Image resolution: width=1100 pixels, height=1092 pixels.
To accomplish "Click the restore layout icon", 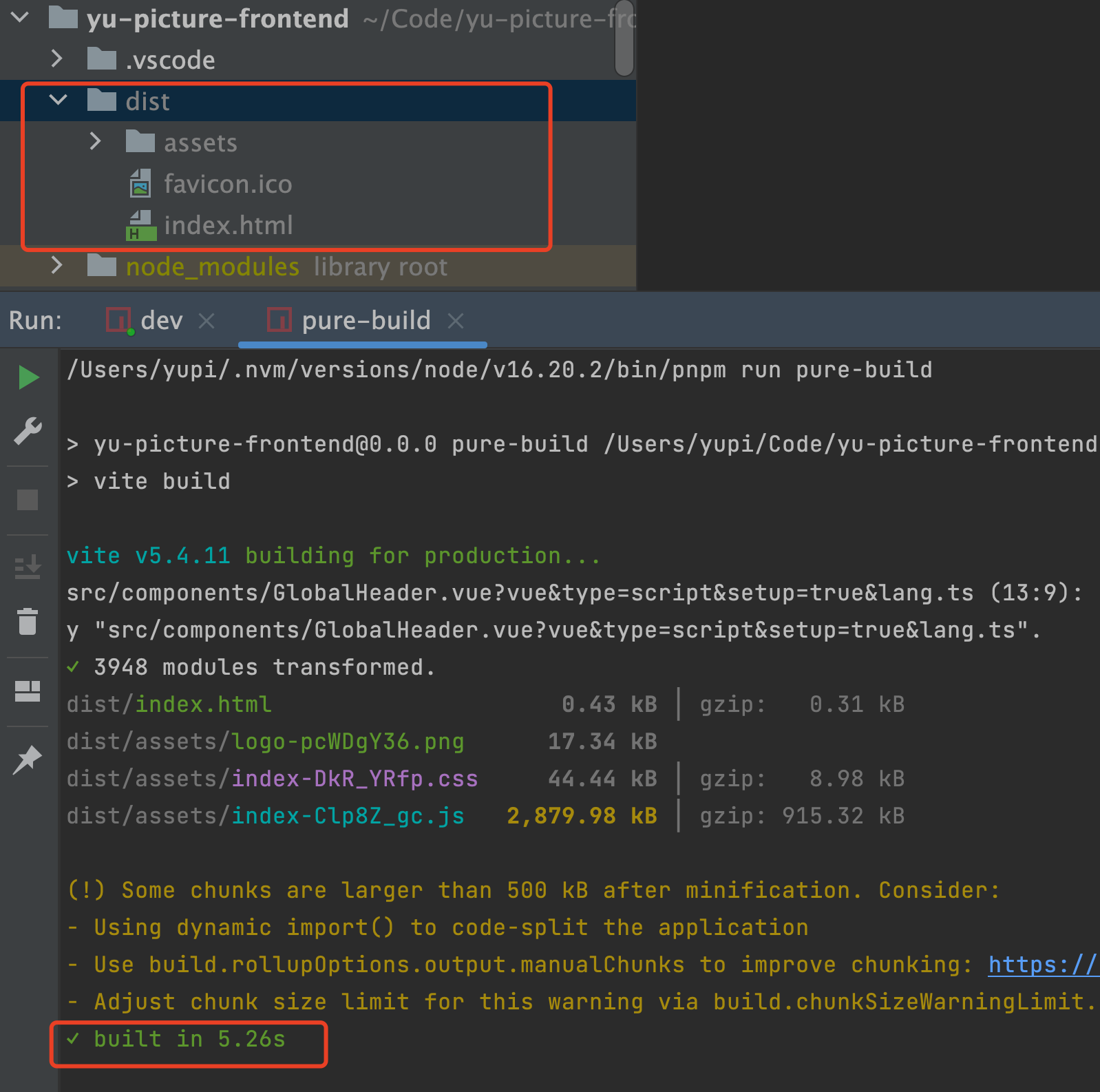I will pyautogui.click(x=28, y=691).
